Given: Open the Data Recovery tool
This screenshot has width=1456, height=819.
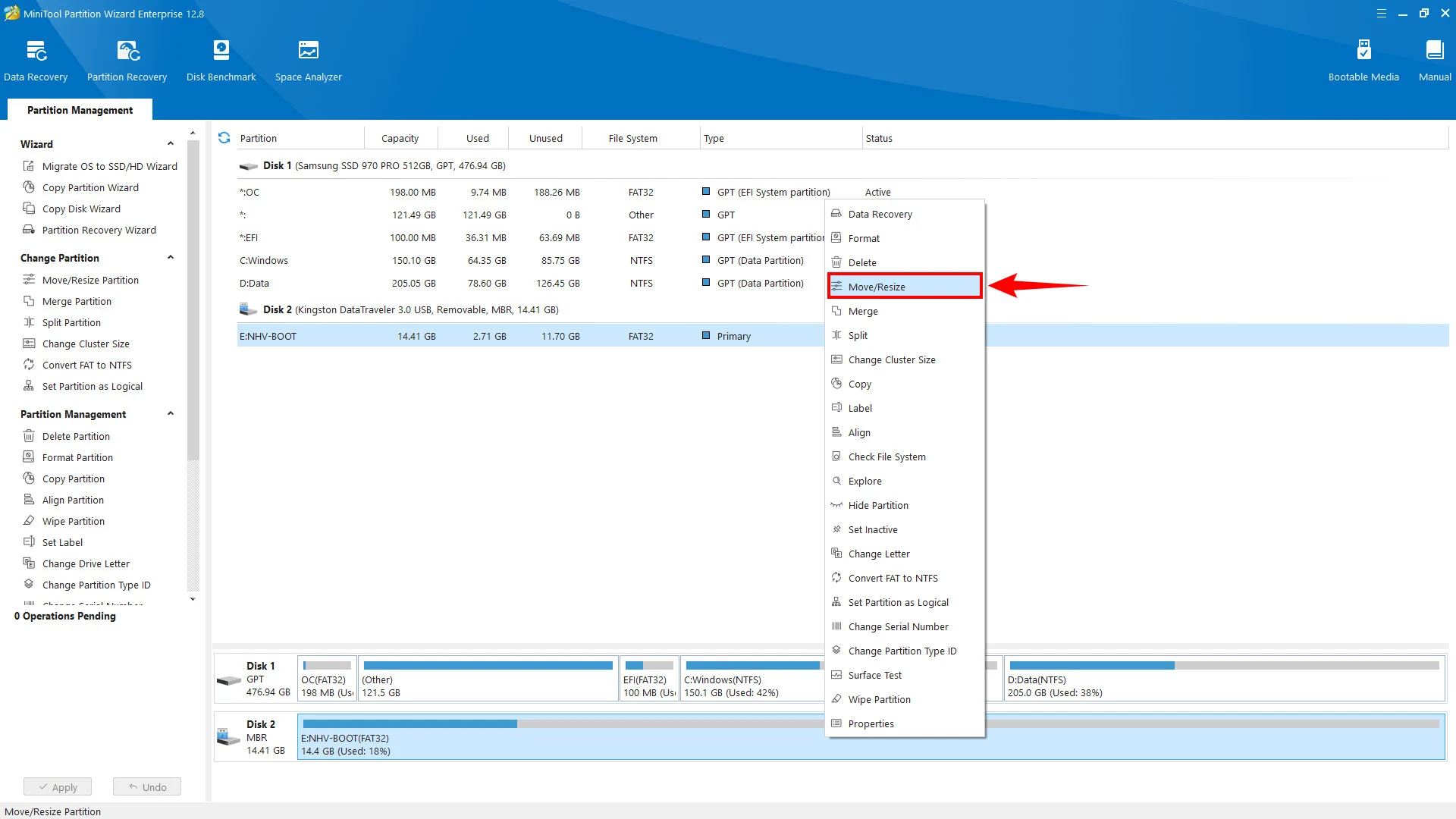Looking at the screenshot, I should pyautogui.click(x=36, y=61).
